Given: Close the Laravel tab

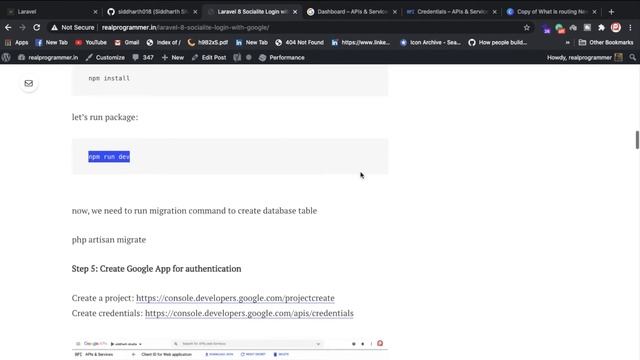Looking at the screenshot, I should [x=95, y=12].
